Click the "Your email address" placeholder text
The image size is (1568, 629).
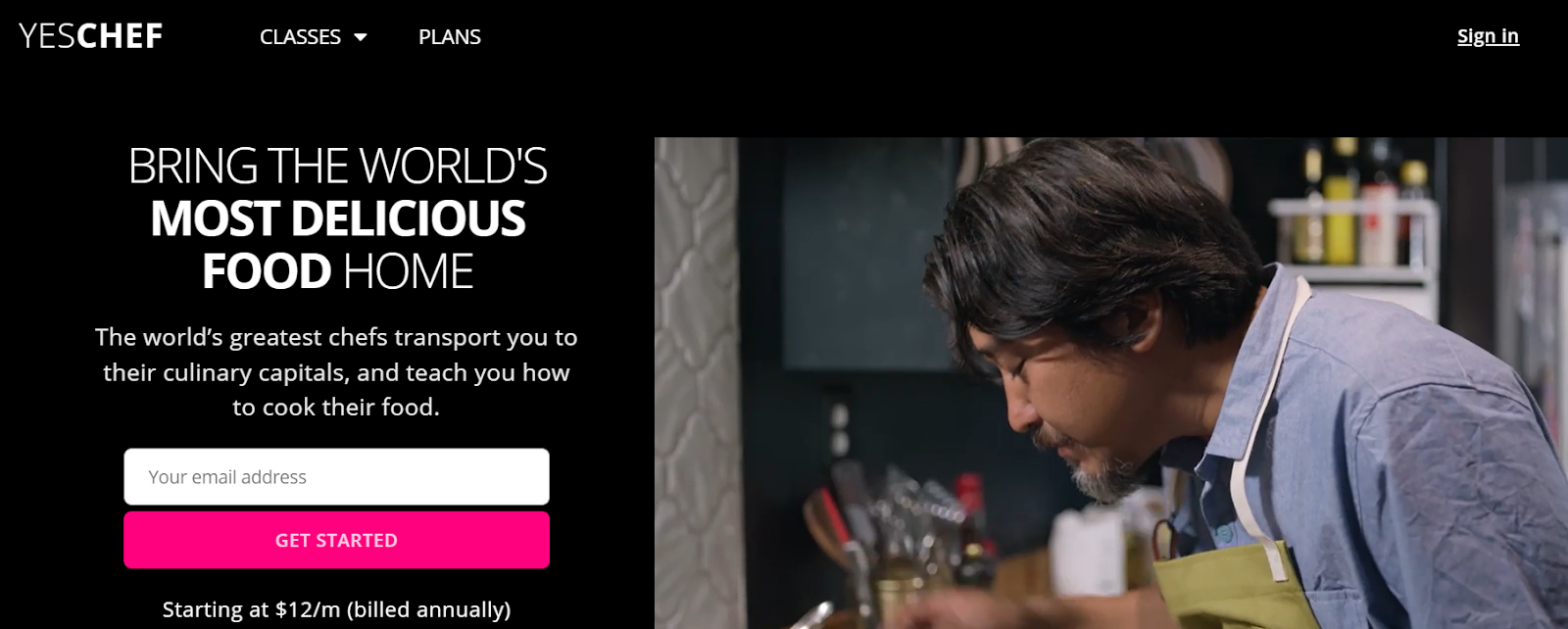coord(227,477)
